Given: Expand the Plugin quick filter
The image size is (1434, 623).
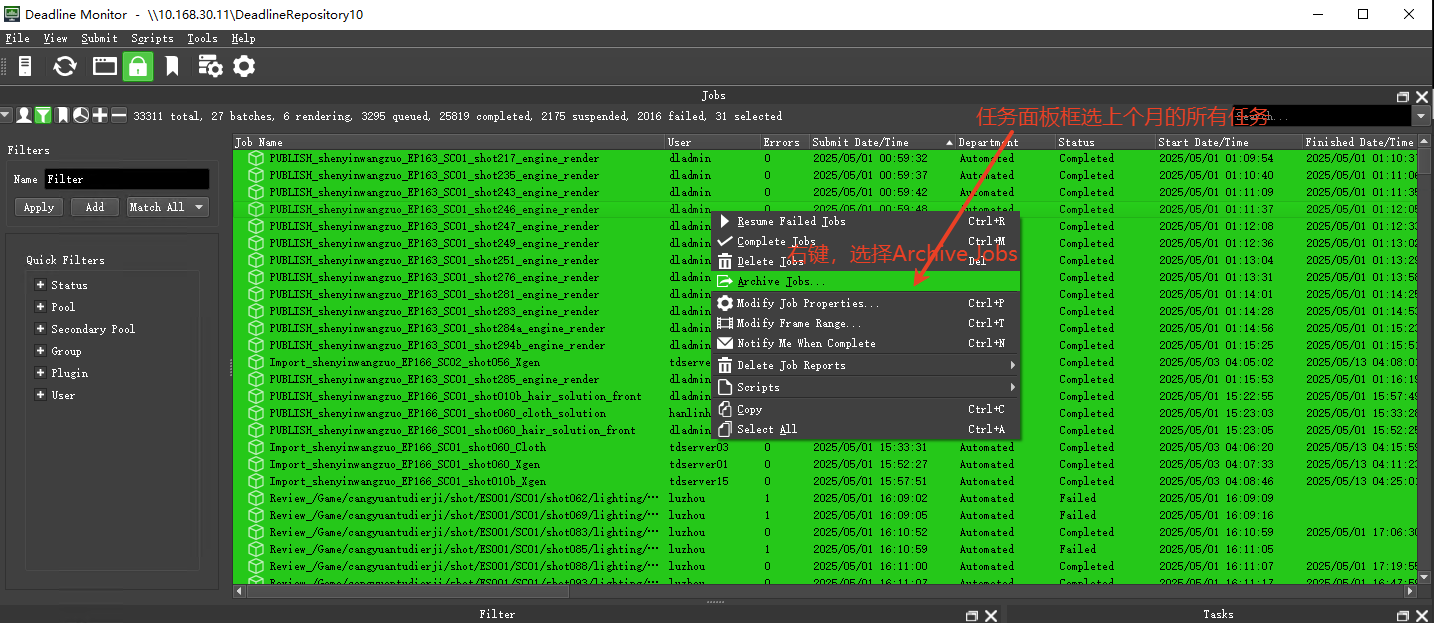Looking at the screenshot, I should pos(41,373).
